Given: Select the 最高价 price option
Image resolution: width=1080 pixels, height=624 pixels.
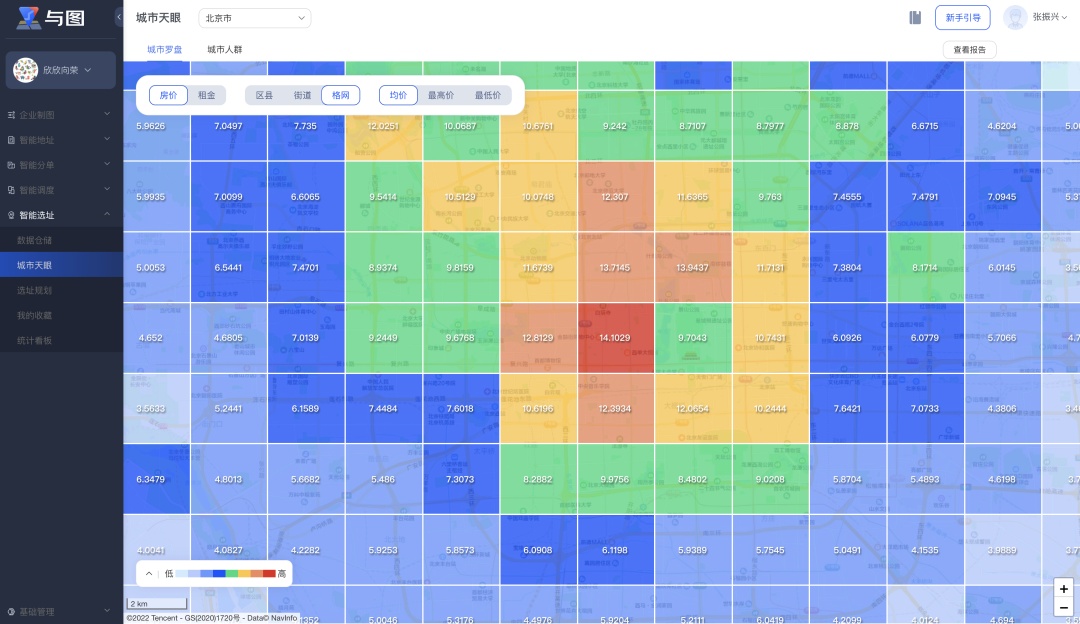Looking at the screenshot, I should pyautogui.click(x=441, y=95).
